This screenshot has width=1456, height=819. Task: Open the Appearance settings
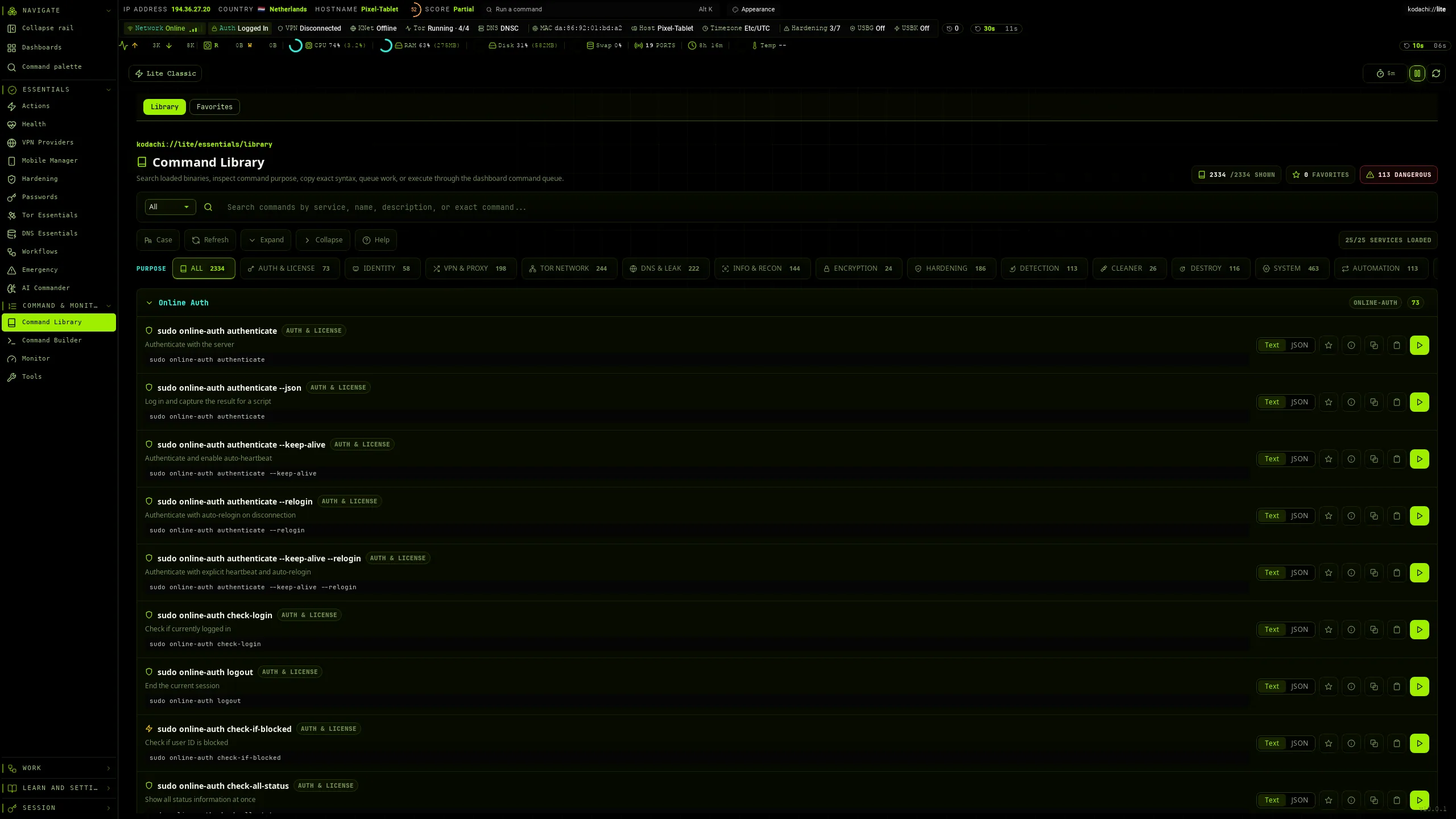(x=753, y=9)
